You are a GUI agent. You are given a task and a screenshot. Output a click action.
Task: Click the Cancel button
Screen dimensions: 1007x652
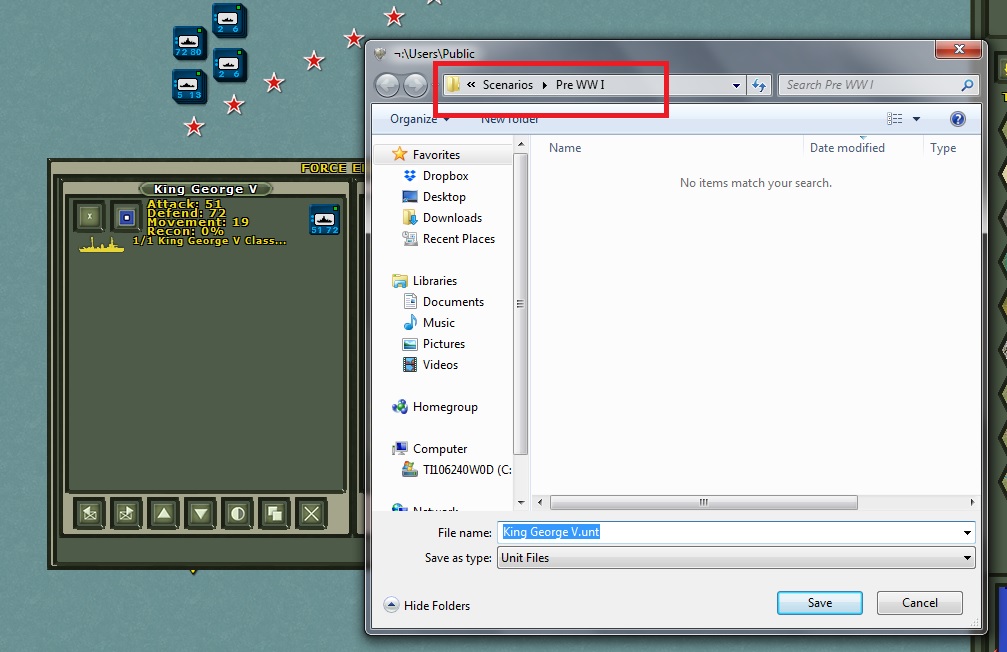click(x=920, y=603)
